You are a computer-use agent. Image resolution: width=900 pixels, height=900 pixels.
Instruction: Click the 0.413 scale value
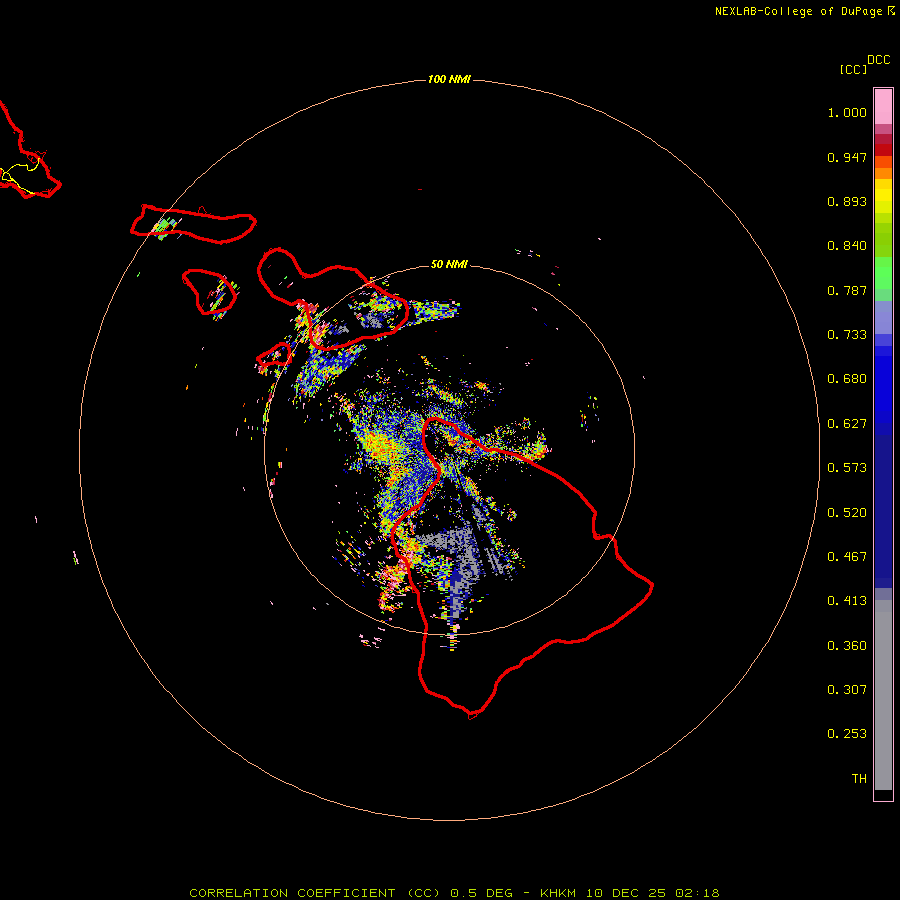[x=847, y=601]
